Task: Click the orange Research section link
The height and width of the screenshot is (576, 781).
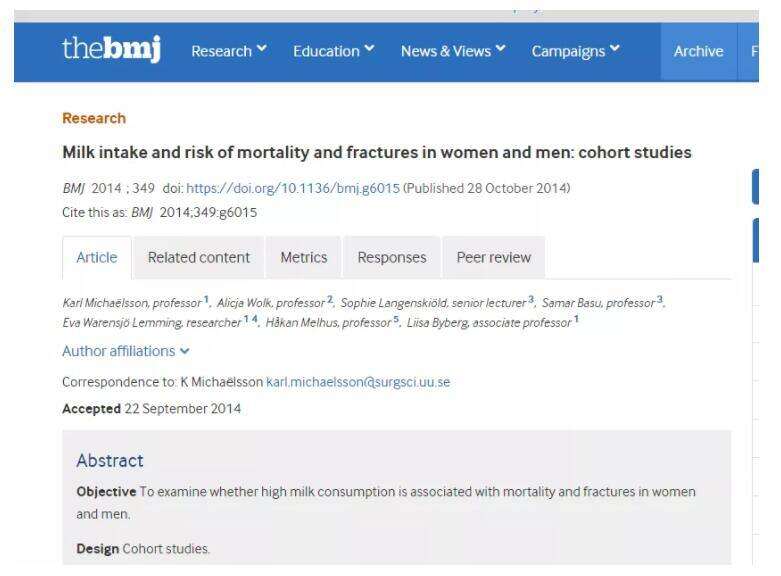Action: [x=94, y=118]
